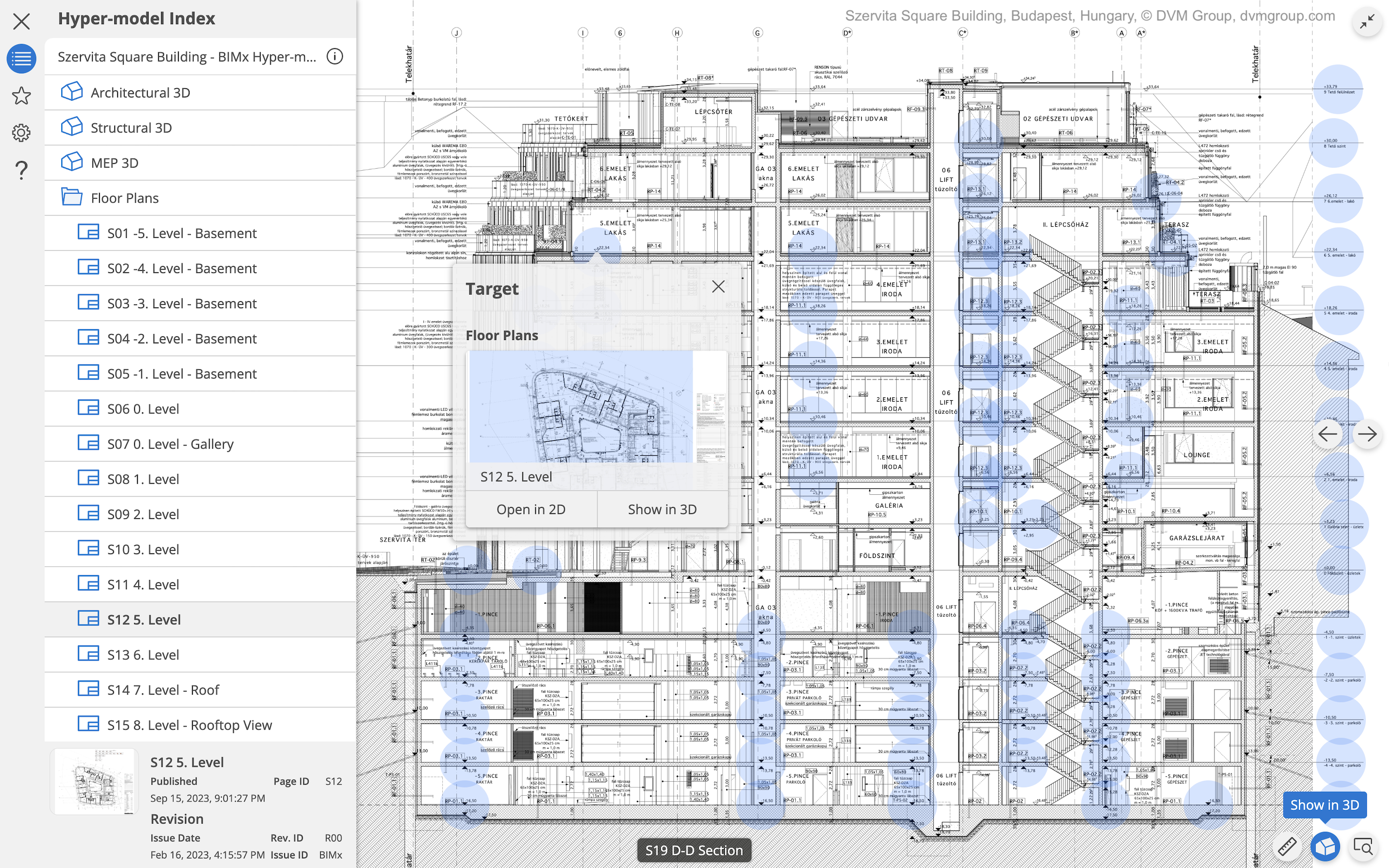This screenshot has height=868, width=1389.
Task: Select the measure tool
Action: click(x=1287, y=846)
